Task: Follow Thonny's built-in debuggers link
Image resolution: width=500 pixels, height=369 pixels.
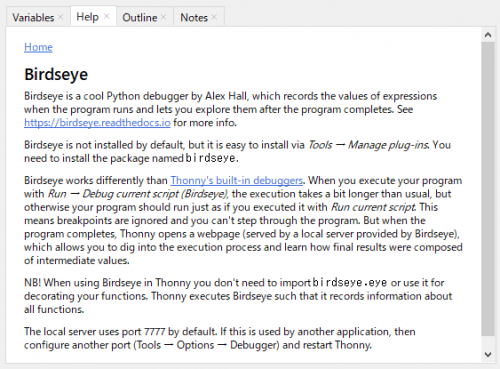Action: point(237,180)
